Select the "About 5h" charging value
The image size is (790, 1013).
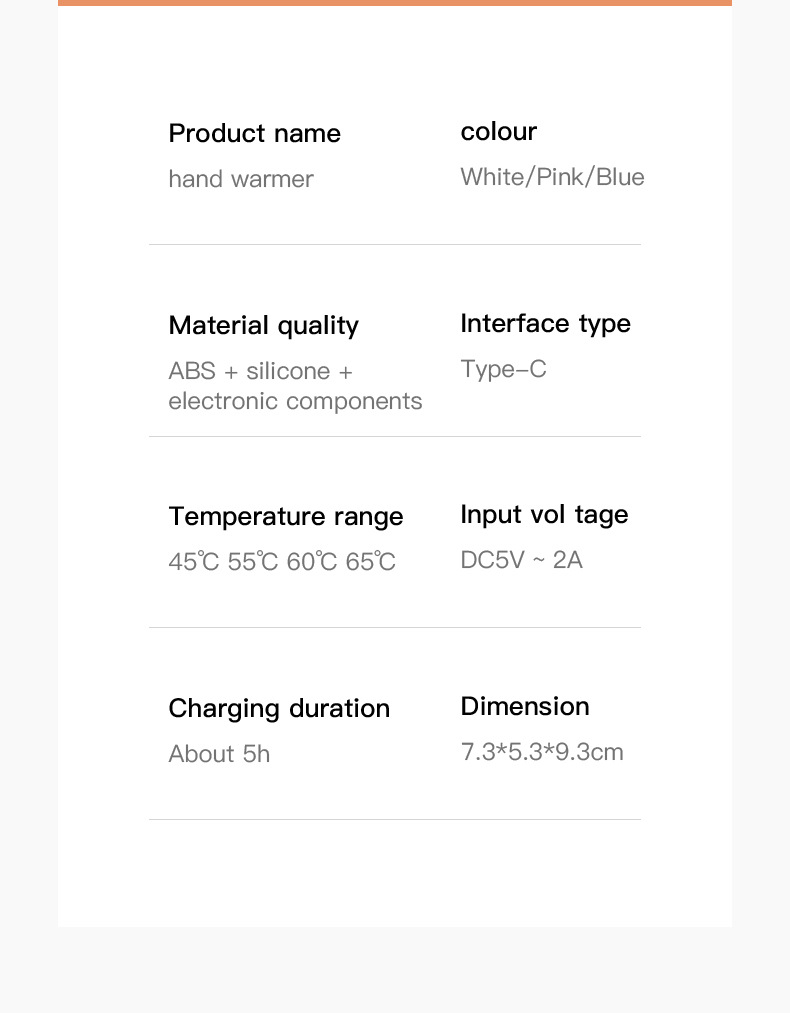(219, 755)
